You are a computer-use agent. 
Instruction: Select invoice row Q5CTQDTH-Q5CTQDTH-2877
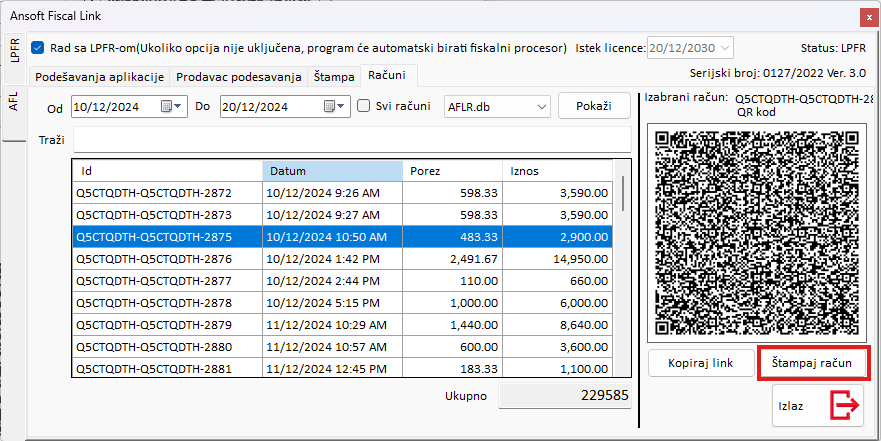343,281
